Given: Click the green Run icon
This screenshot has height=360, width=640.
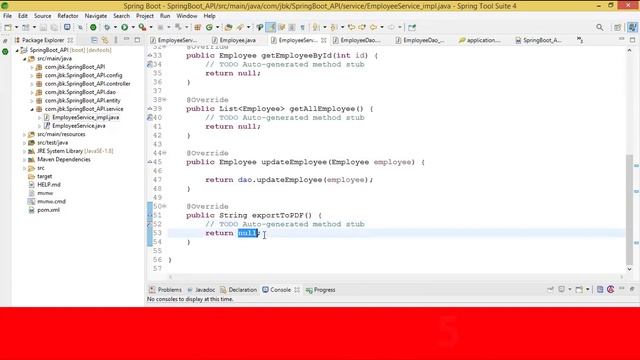Looking at the screenshot, I should 124,27.
